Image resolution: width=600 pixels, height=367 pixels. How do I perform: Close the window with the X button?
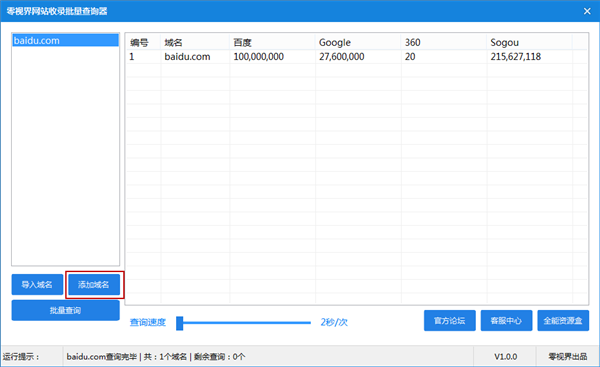click(x=587, y=11)
